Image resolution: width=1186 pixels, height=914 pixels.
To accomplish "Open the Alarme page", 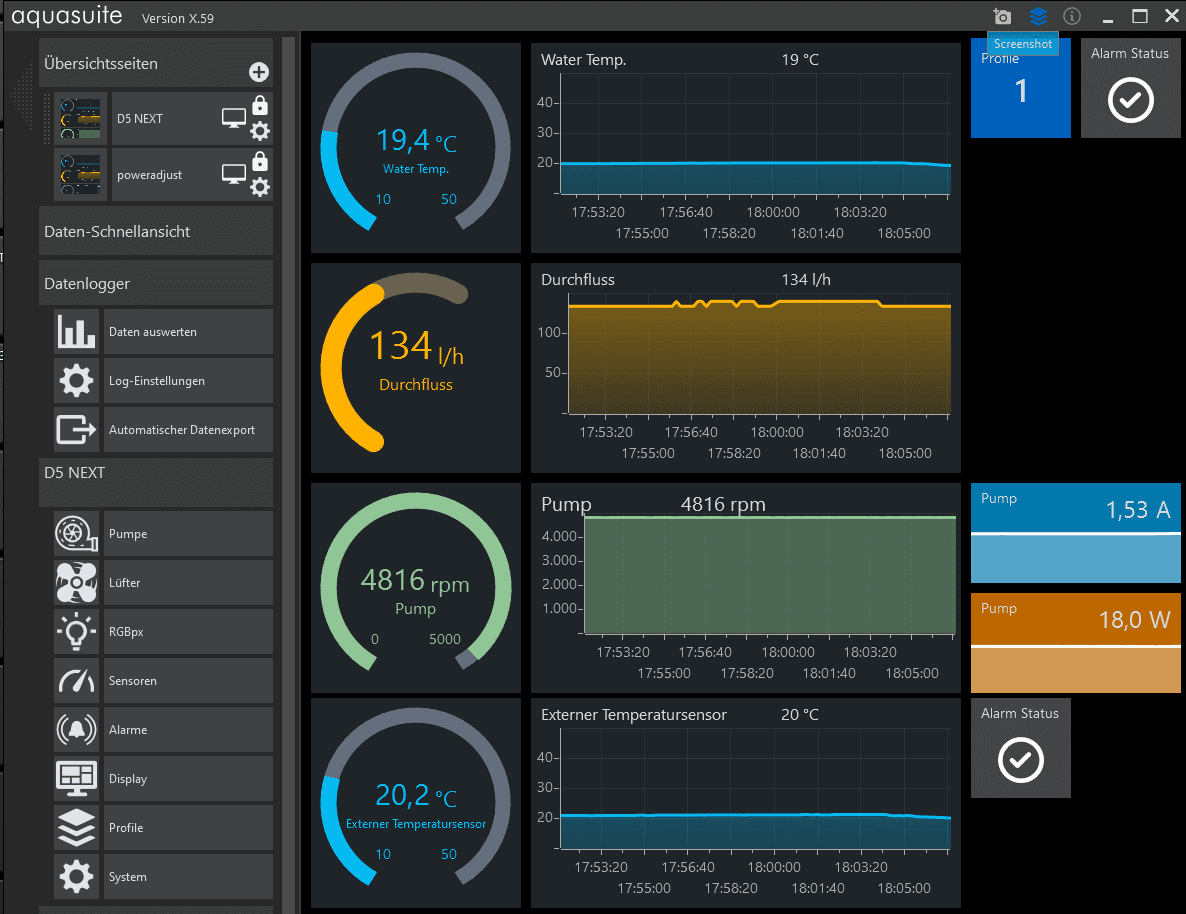I will click(188, 730).
